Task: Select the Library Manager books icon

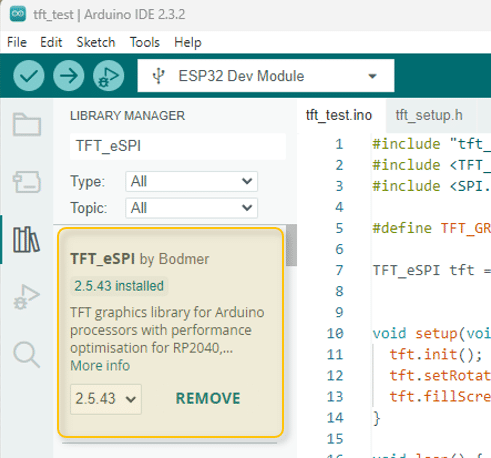Action: point(27,239)
